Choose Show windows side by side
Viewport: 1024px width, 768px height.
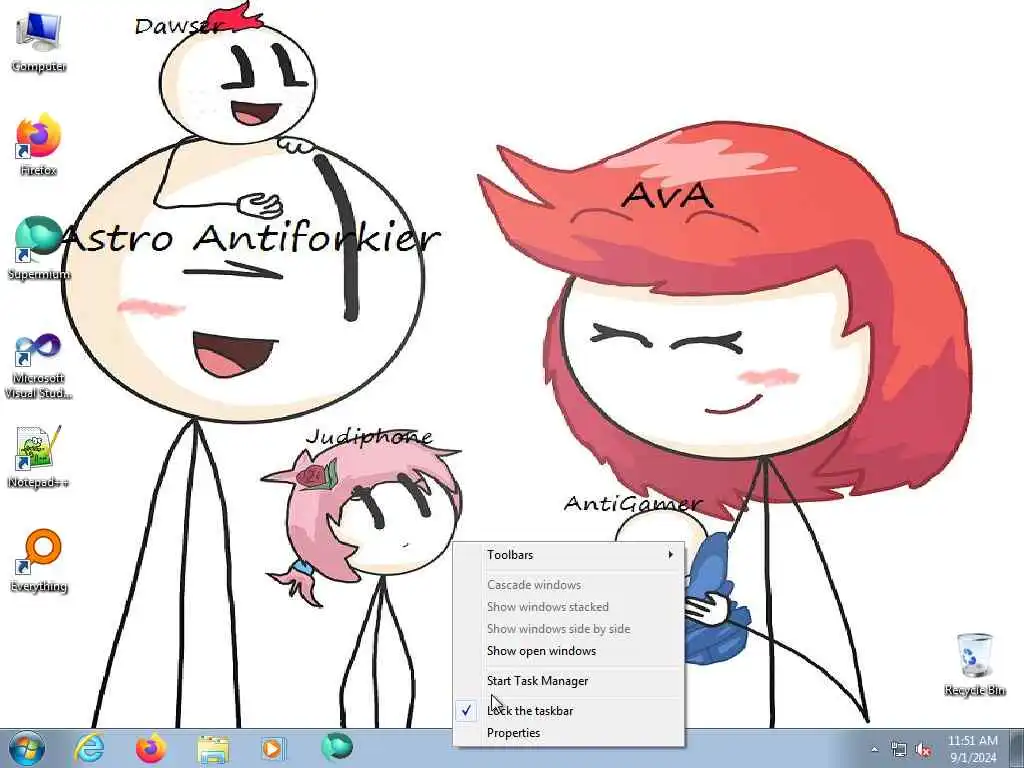pos(568,629)
